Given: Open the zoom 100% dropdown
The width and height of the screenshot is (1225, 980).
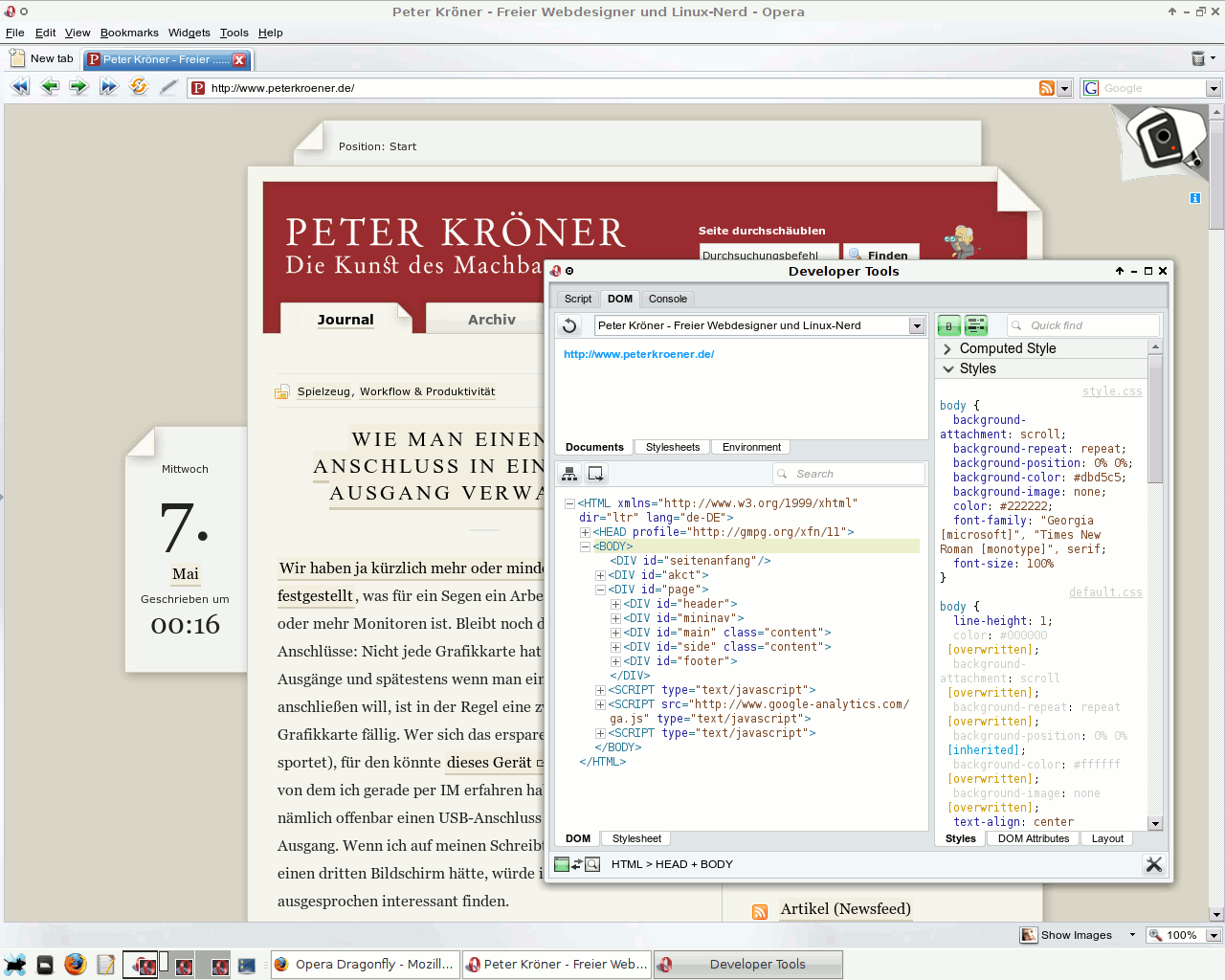Looking at the screenshot, I should [1214, 935].
